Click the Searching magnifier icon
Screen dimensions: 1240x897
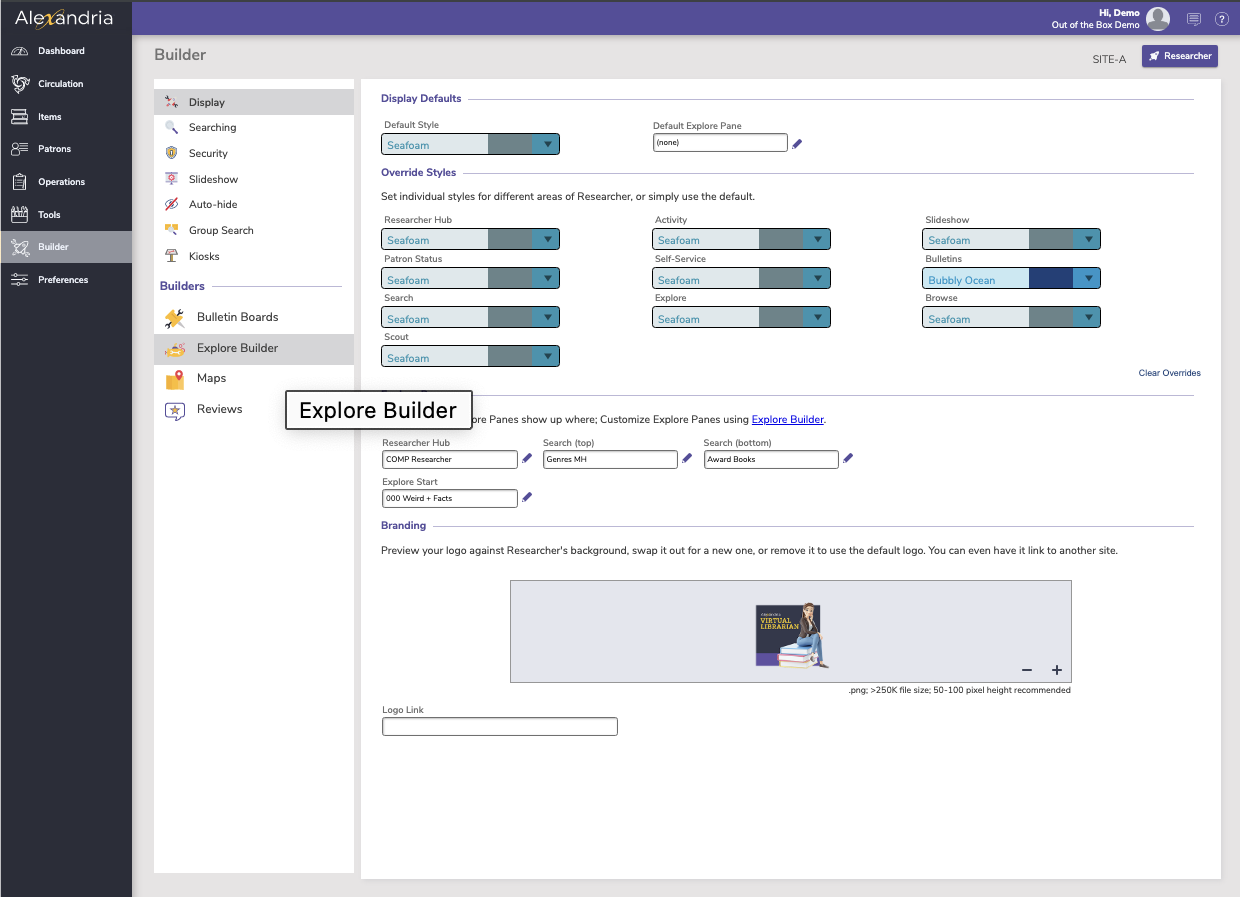click(x=171, y=128)
